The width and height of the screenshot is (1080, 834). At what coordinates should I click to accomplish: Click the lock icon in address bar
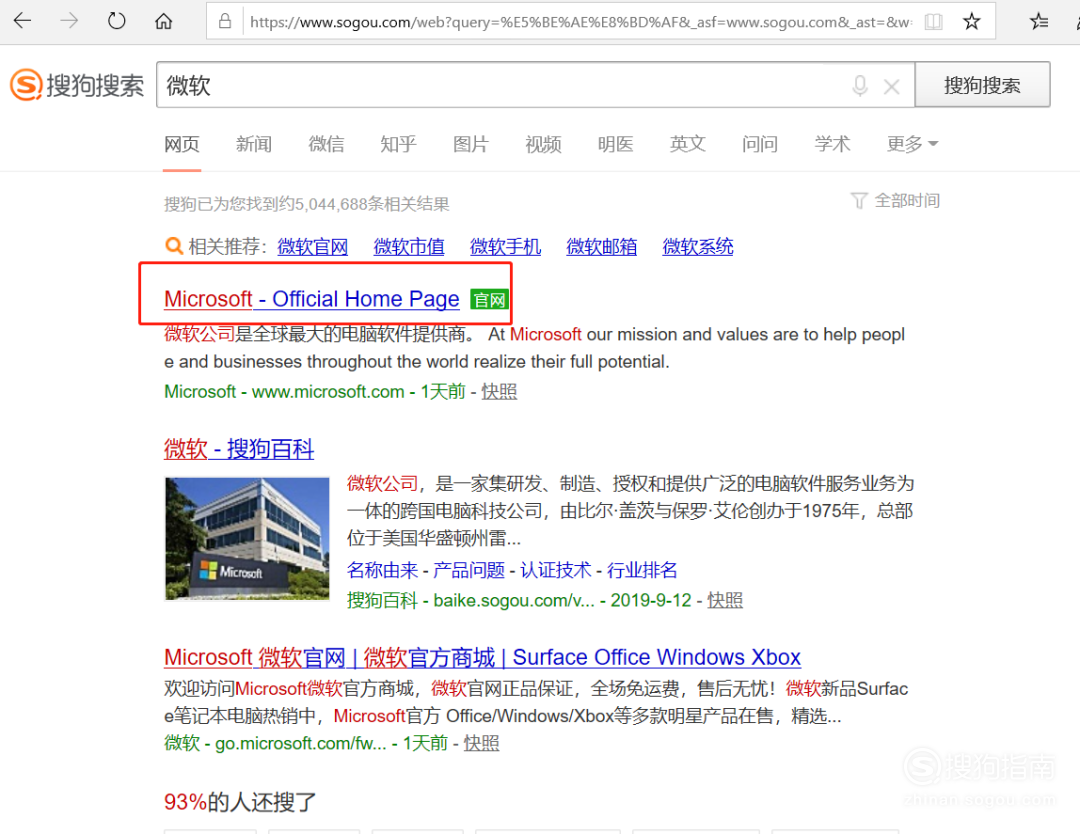click(225, 21)
